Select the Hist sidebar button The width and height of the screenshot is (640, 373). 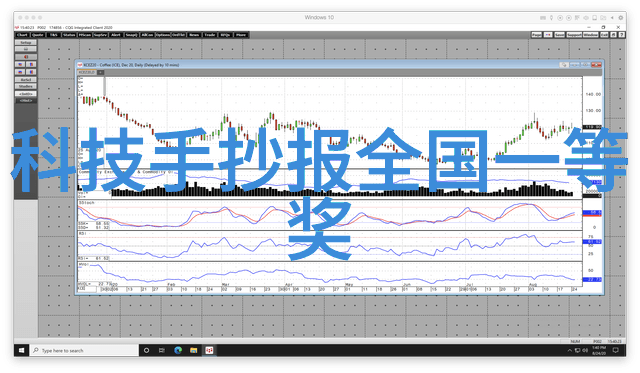click(26, 100)
